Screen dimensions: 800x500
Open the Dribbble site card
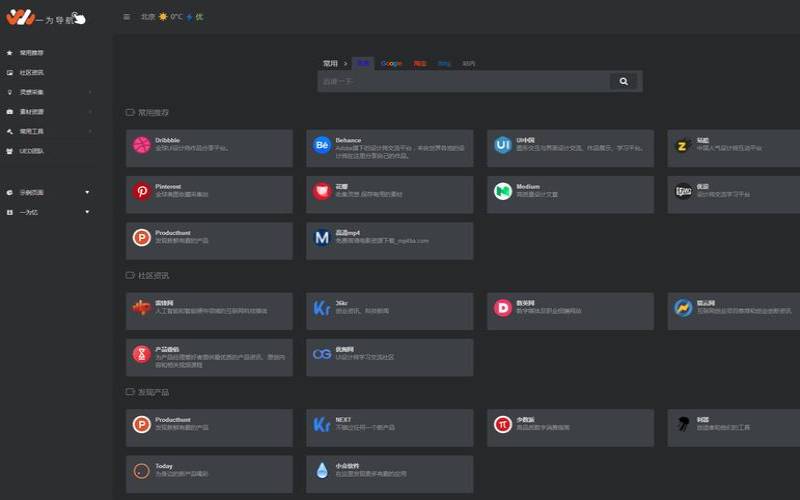209,148
